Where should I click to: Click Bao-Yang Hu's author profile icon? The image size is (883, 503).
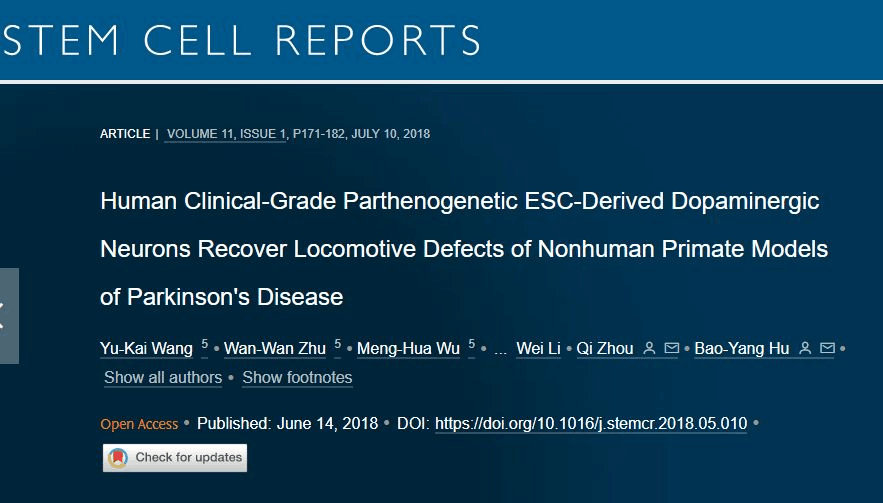pos(805,348)
